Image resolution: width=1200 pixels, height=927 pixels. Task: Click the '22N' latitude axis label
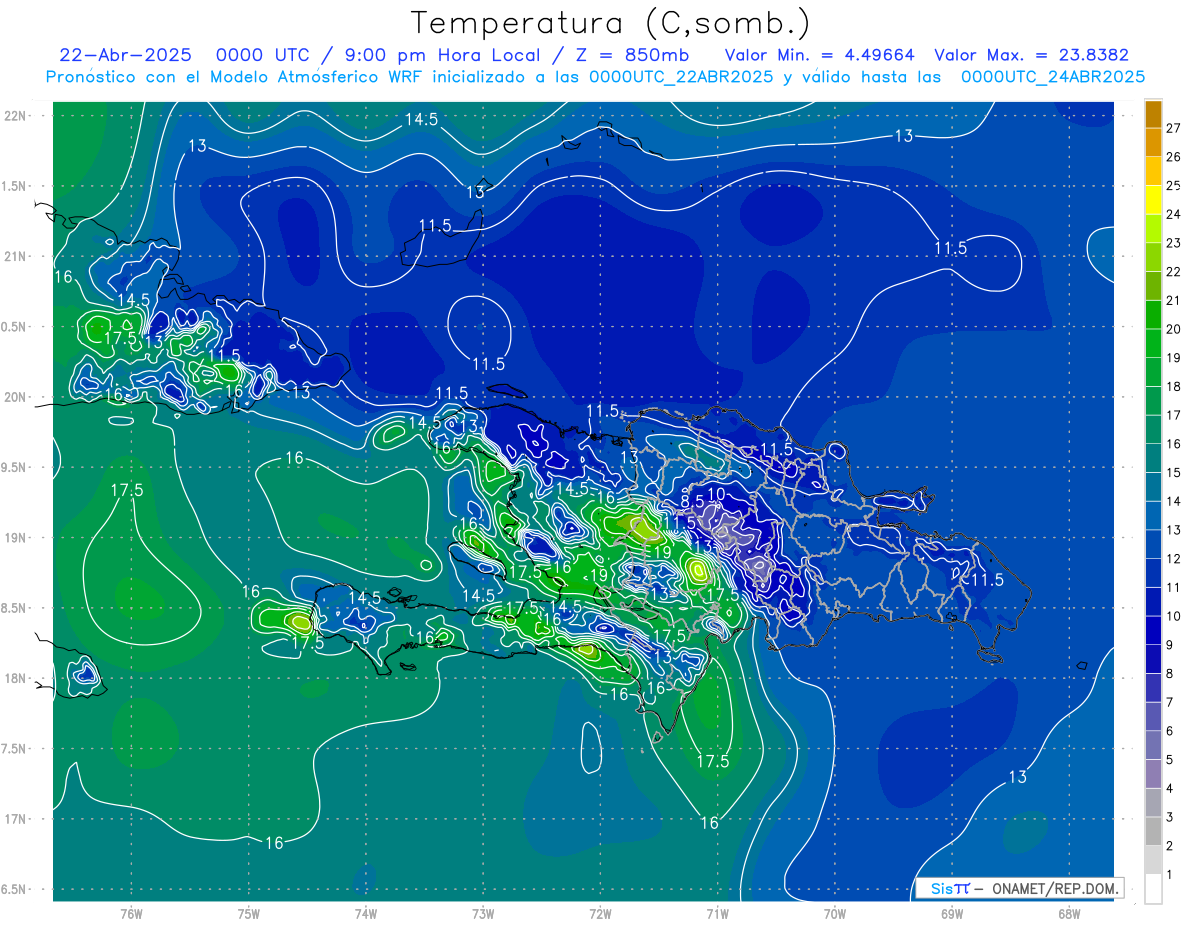point(15,115)
